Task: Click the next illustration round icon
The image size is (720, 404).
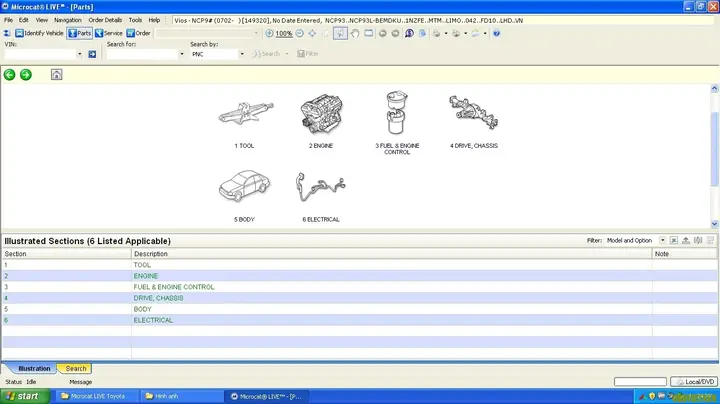Action: (x=395, y=33)
